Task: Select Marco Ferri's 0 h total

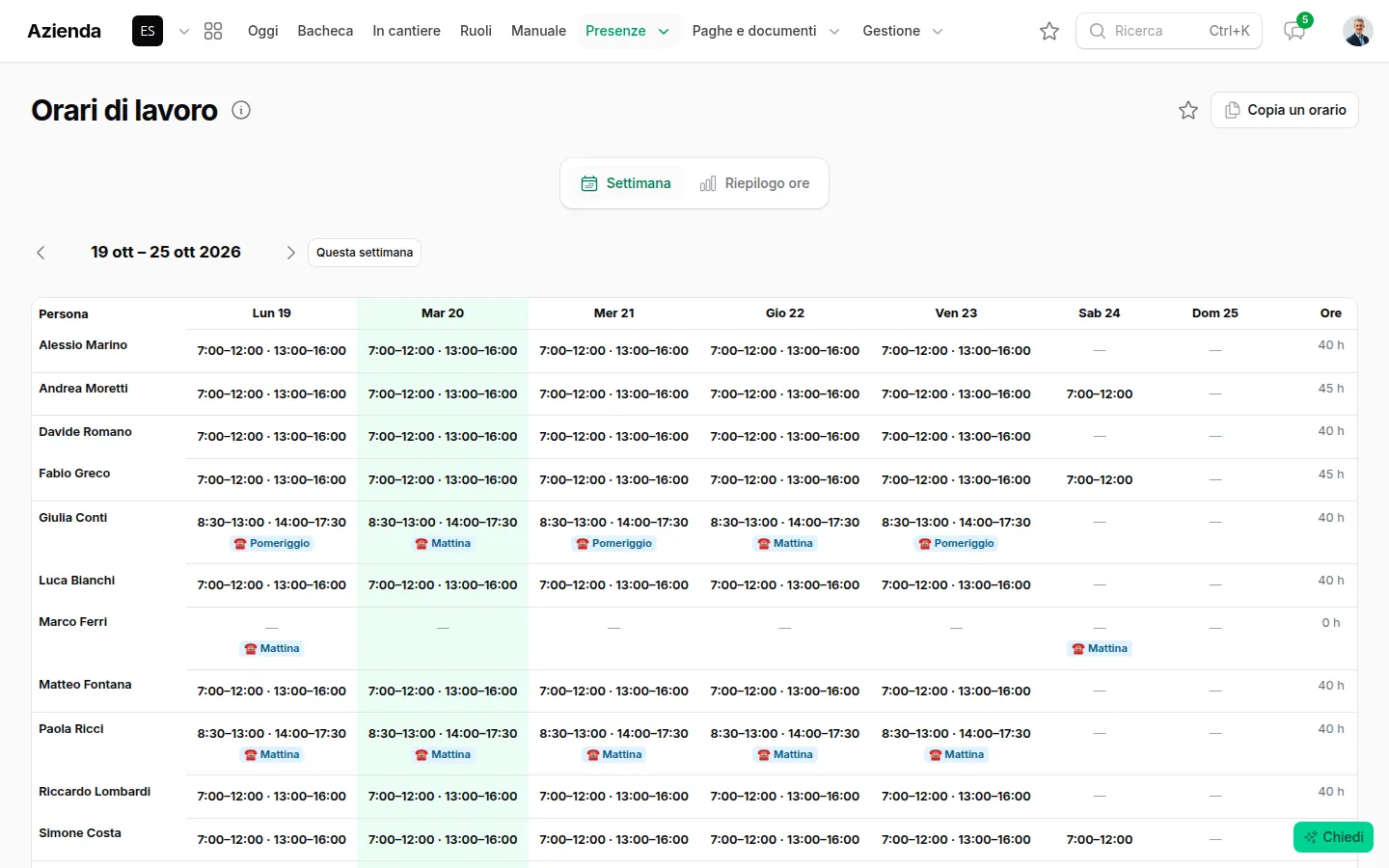Action: tap(1331, 623)
